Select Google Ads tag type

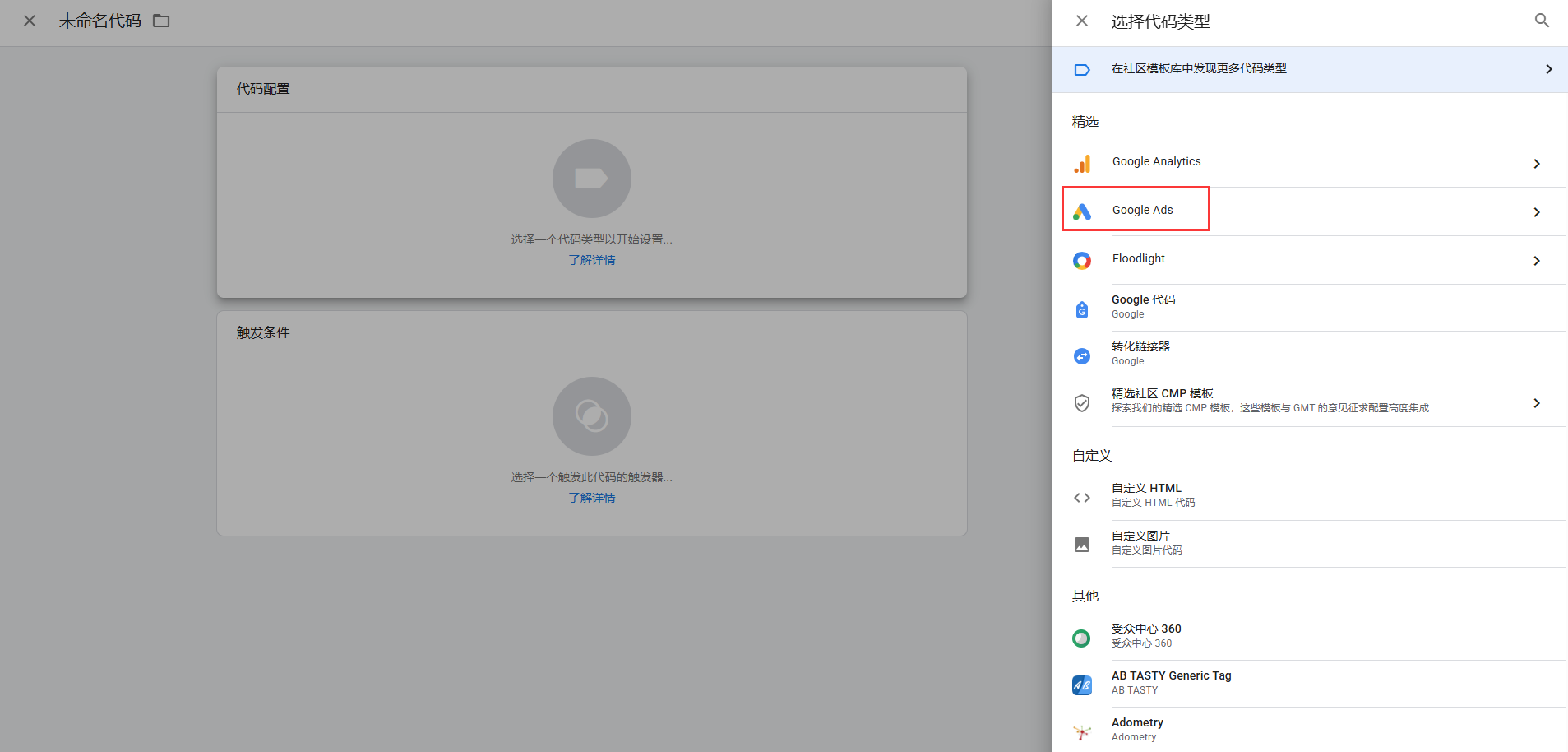click(x=1310, y=211)
